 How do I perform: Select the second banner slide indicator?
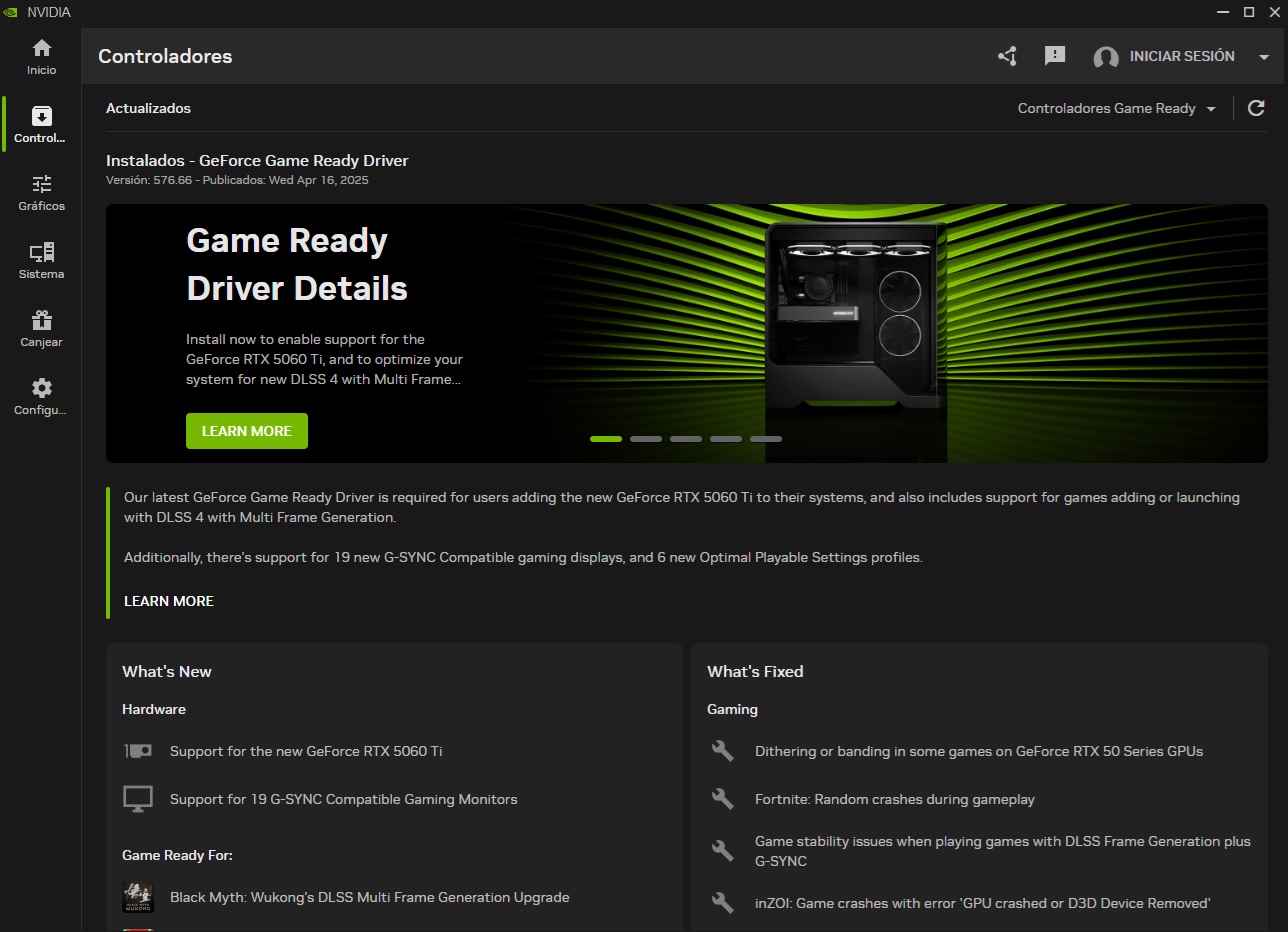click(646, 439)
